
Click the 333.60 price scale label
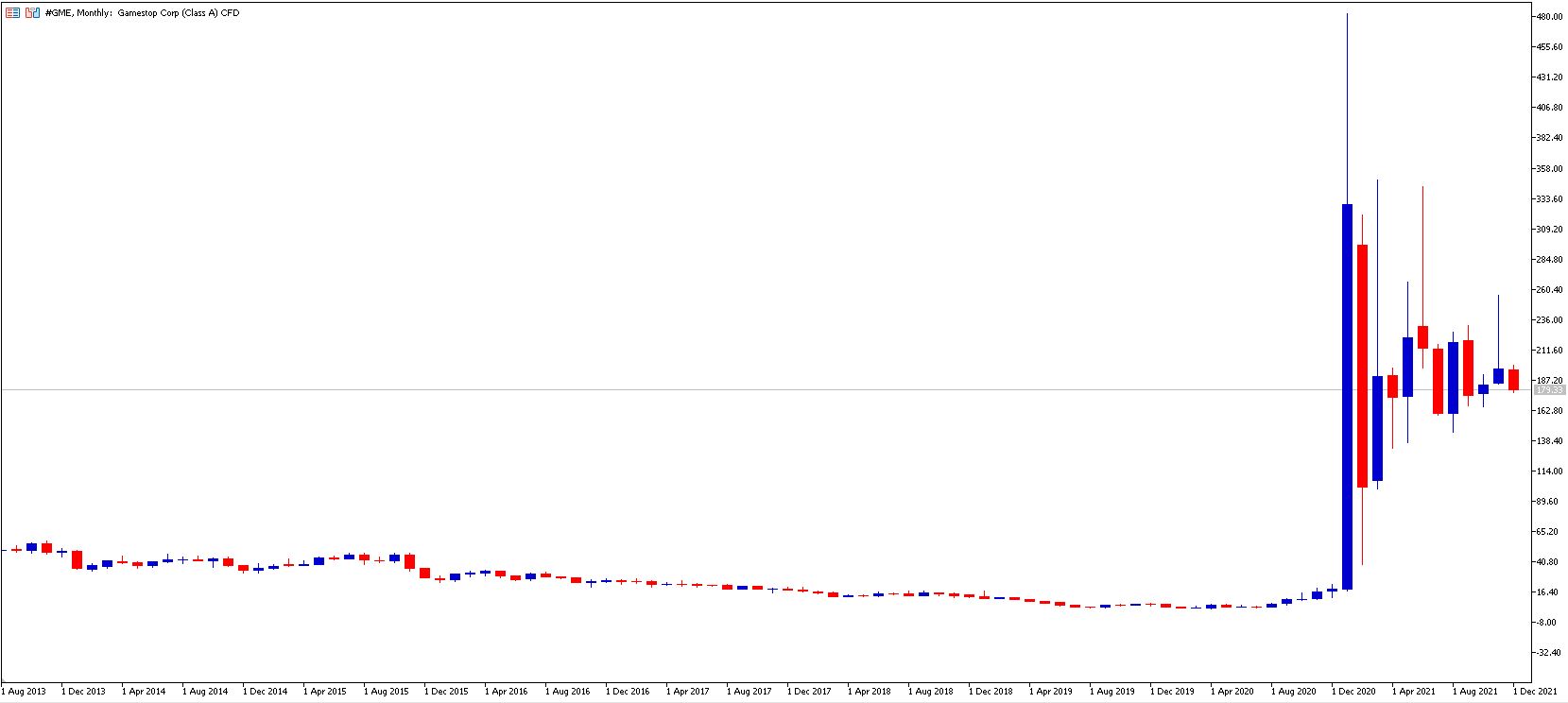1549,199
